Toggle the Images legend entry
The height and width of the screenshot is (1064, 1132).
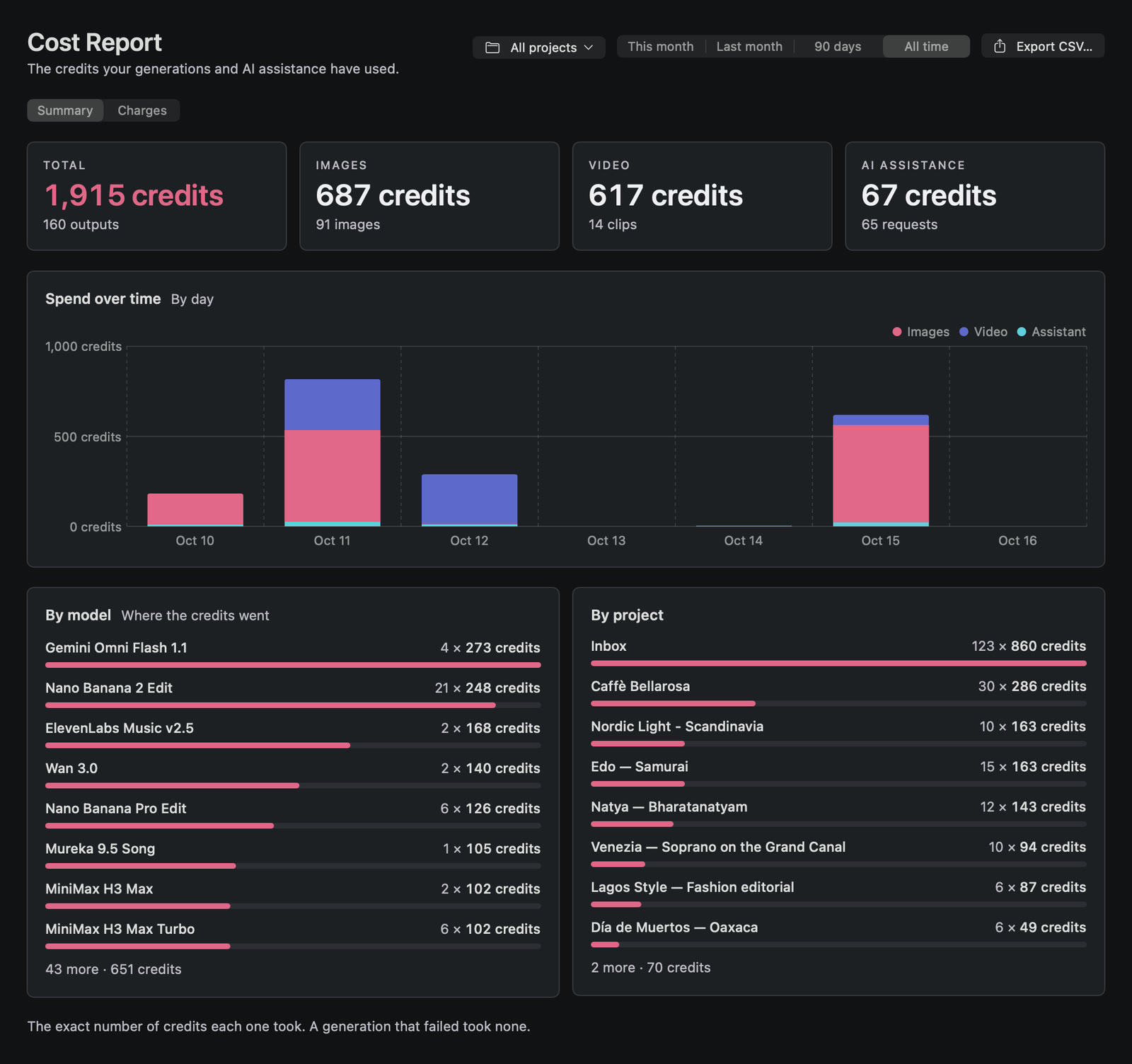click(921, 332)
